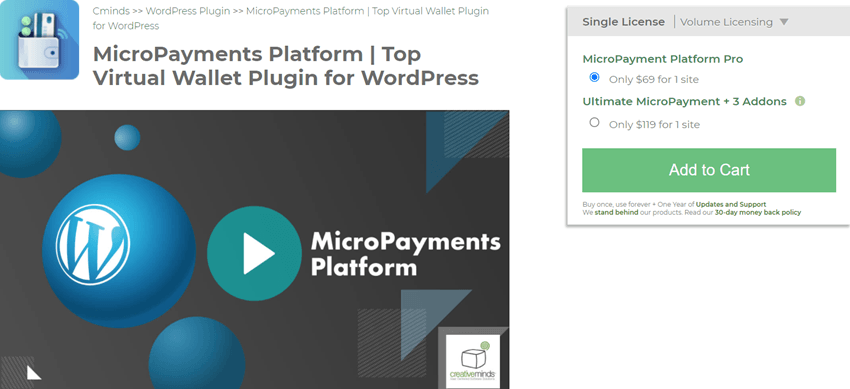Select the Only $69 for 1 site option
The width and height of the screenshot is (850, 389).
point(594,77)
